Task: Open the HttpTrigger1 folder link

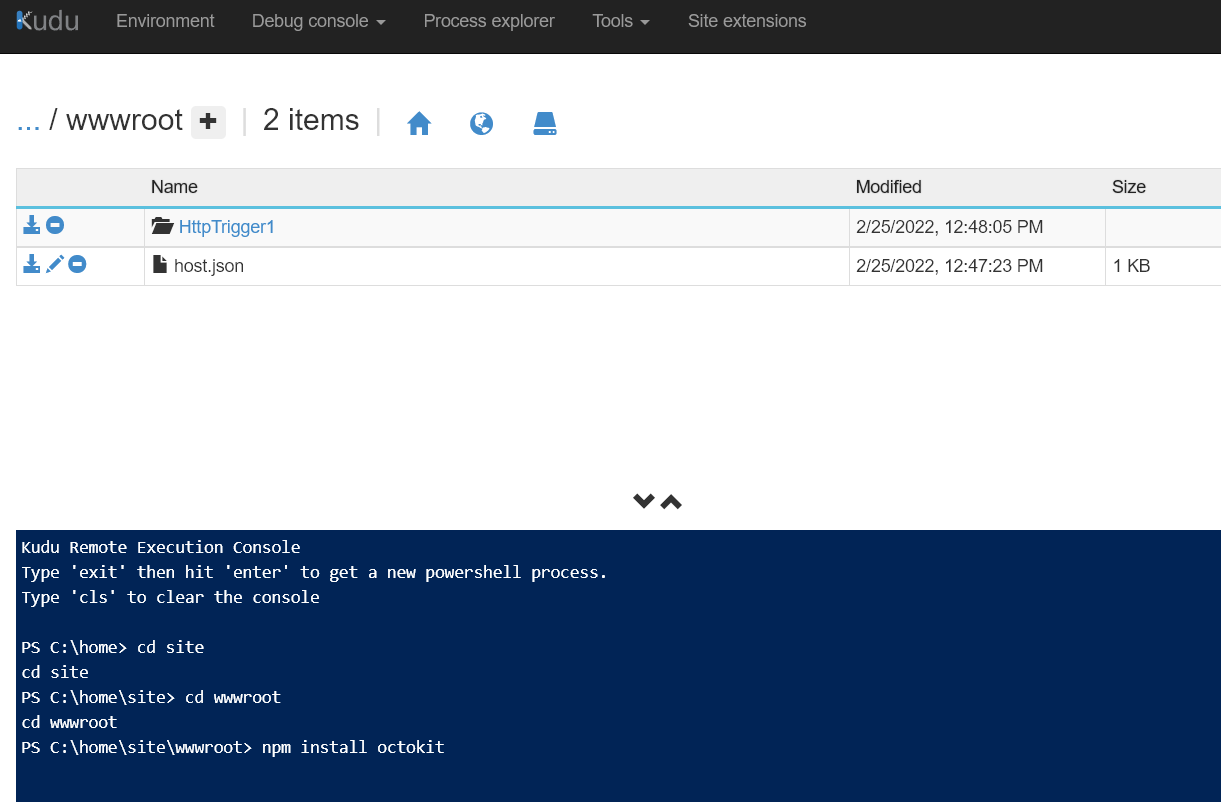Action: [x=227, y=227]
